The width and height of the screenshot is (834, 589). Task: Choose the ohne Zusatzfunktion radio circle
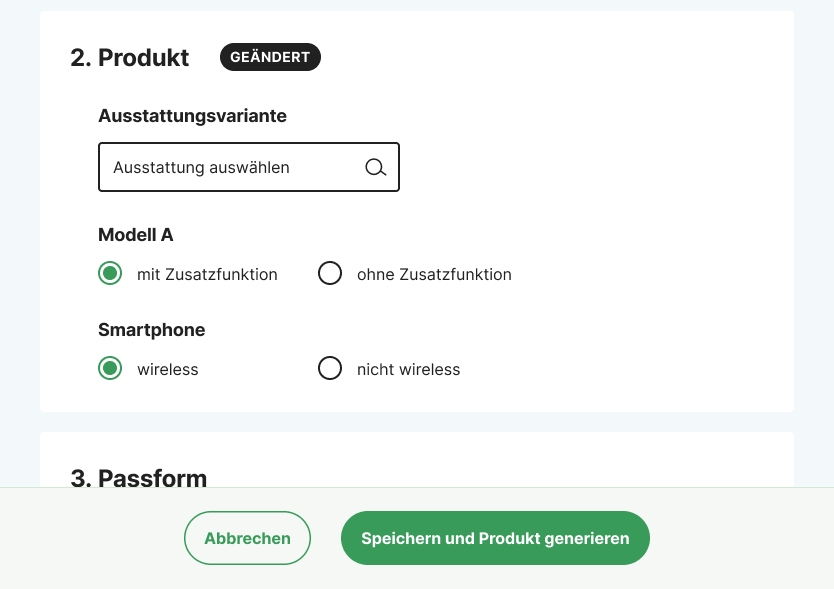[x=330, y=273]
